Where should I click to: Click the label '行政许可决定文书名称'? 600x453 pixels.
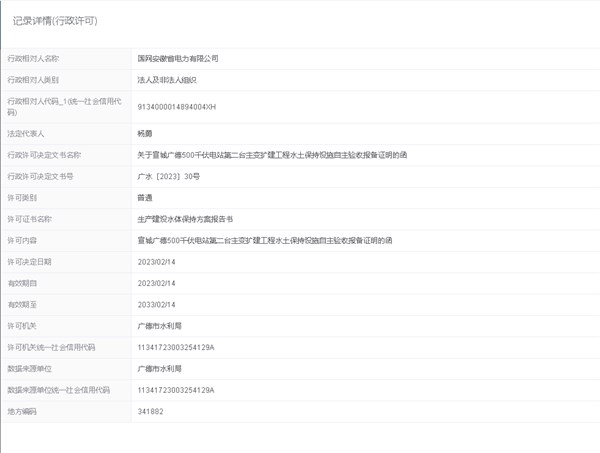click(44, 155)
